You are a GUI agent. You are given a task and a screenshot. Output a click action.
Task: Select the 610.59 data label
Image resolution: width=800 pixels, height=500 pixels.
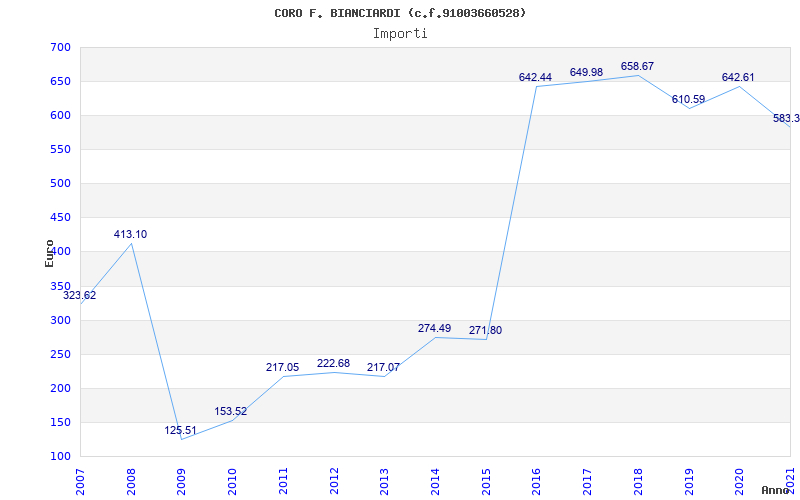click(x=688, y=99)
